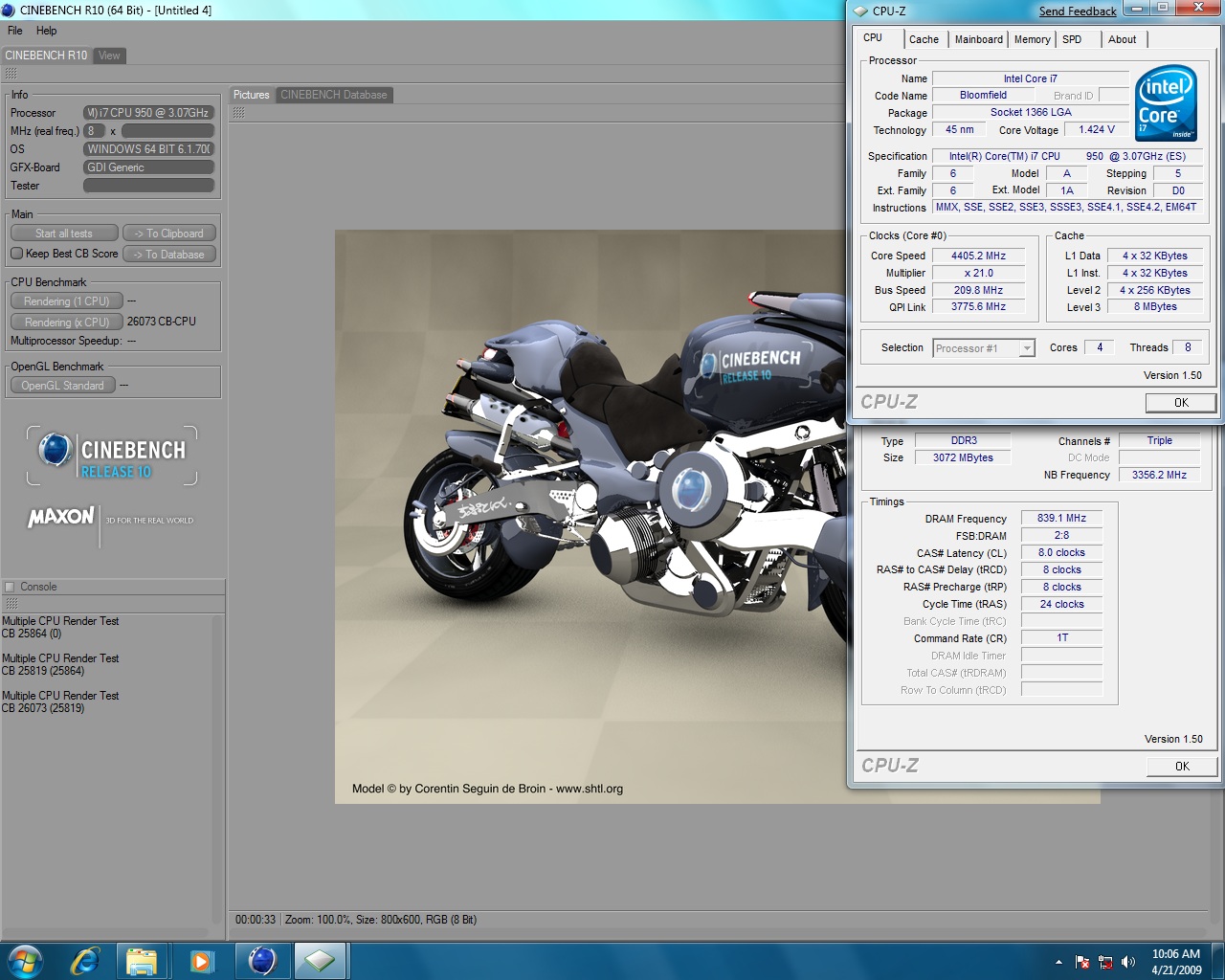The image size is (1225, 980).
Task: Click To Clipboard button
Action: (169, 234)
